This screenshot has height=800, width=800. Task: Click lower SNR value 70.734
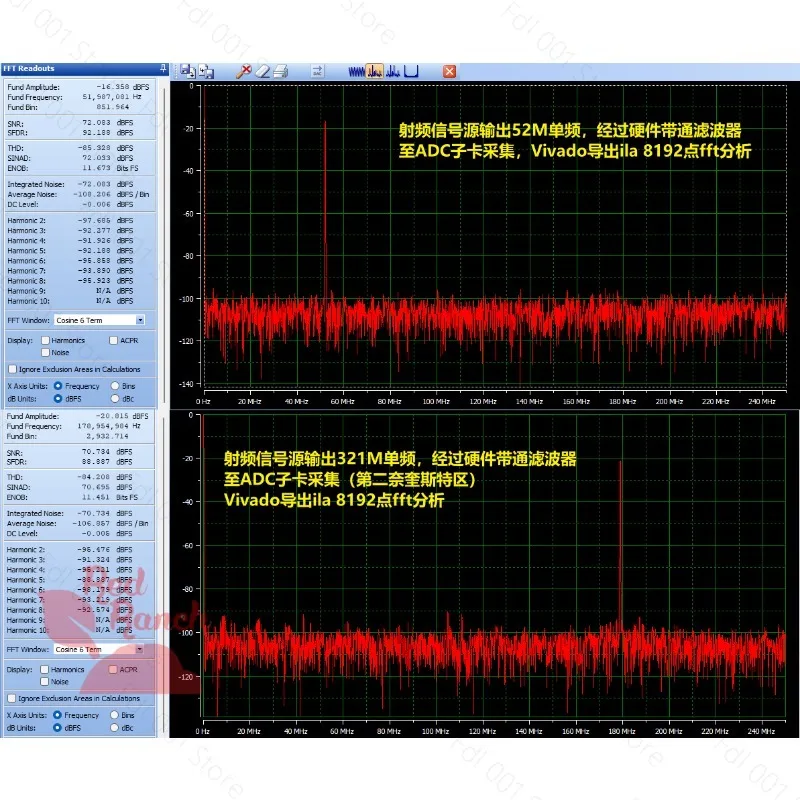tap(95, 452)
